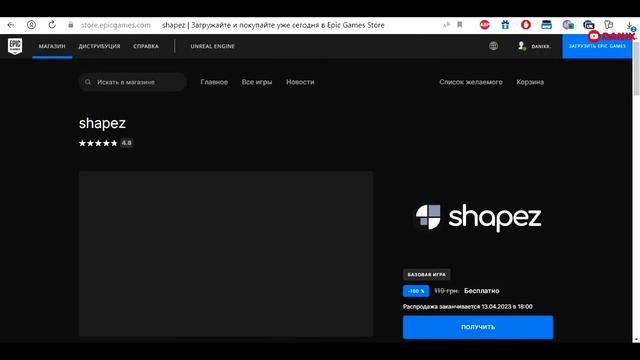This screenshot has height=360, width=640.
Task: Click the browser back arrow
Action: click(x=11, y=25)
